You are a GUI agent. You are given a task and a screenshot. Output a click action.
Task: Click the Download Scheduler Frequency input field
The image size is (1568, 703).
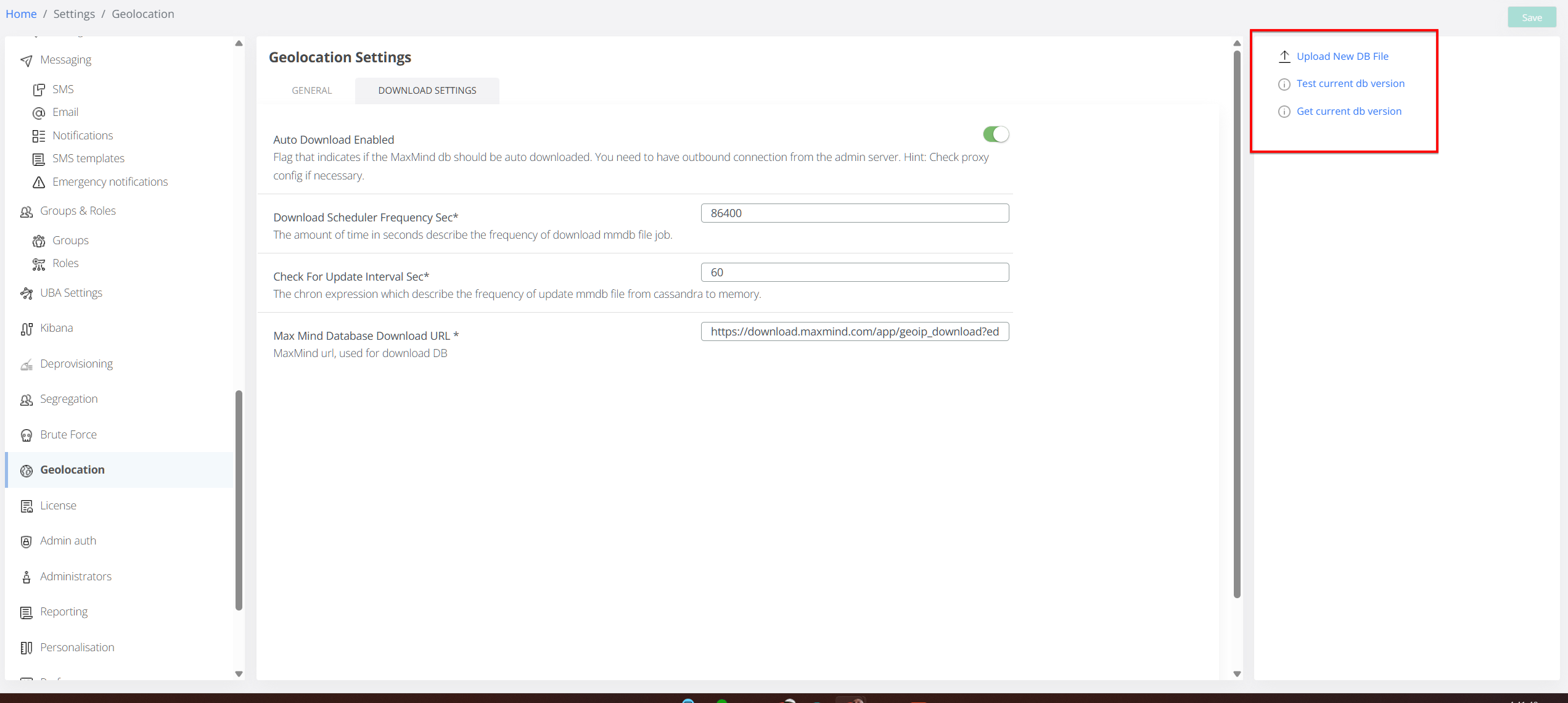click(x=855, y=213)
